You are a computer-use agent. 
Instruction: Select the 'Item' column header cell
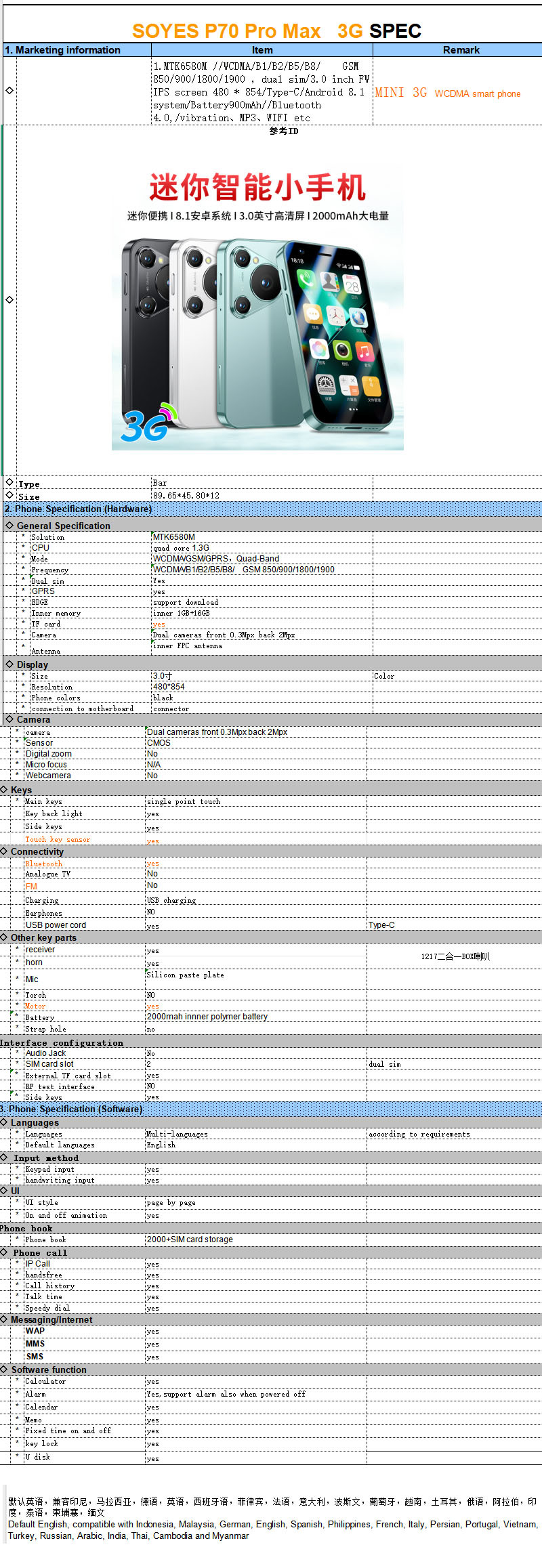(x=262, y=50)
